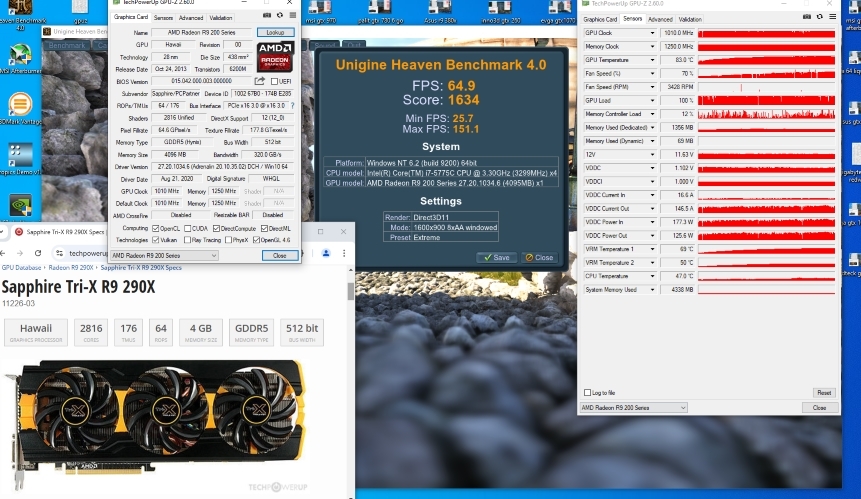Open the inno3d gtx 260 desktop file
The image size is (861, 499).
tap(500, 13)
